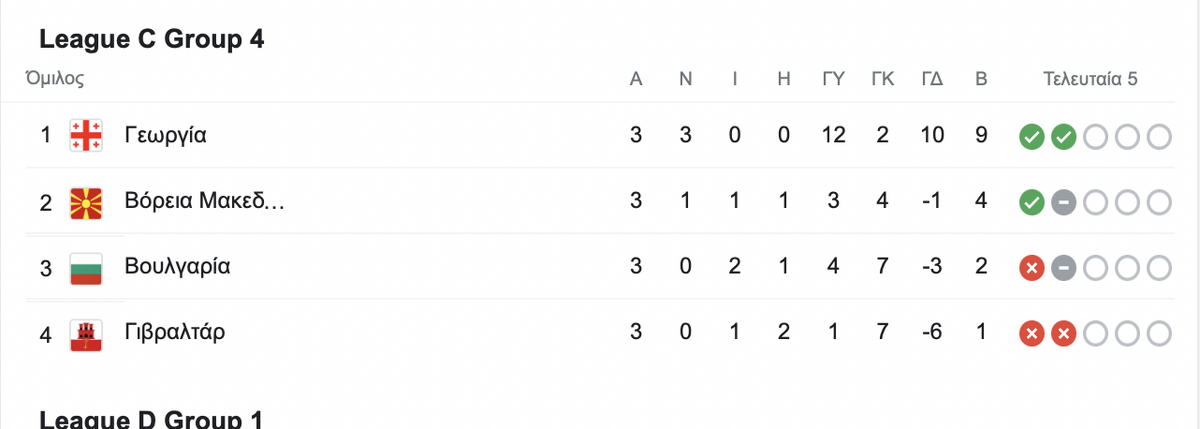Image resolution: width=1200 pixels, height=429 pixels.
Task: Open the Γιβραλτάρ team link
Action: (x=175, y=332)
